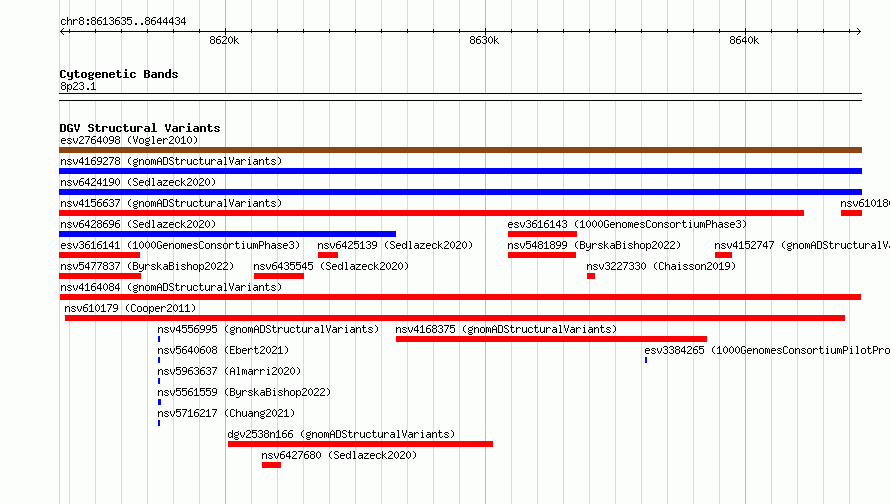Screen dimensions: 890x504
Task: Click the red bar under esv3616141
Action: tap(99, 255)
